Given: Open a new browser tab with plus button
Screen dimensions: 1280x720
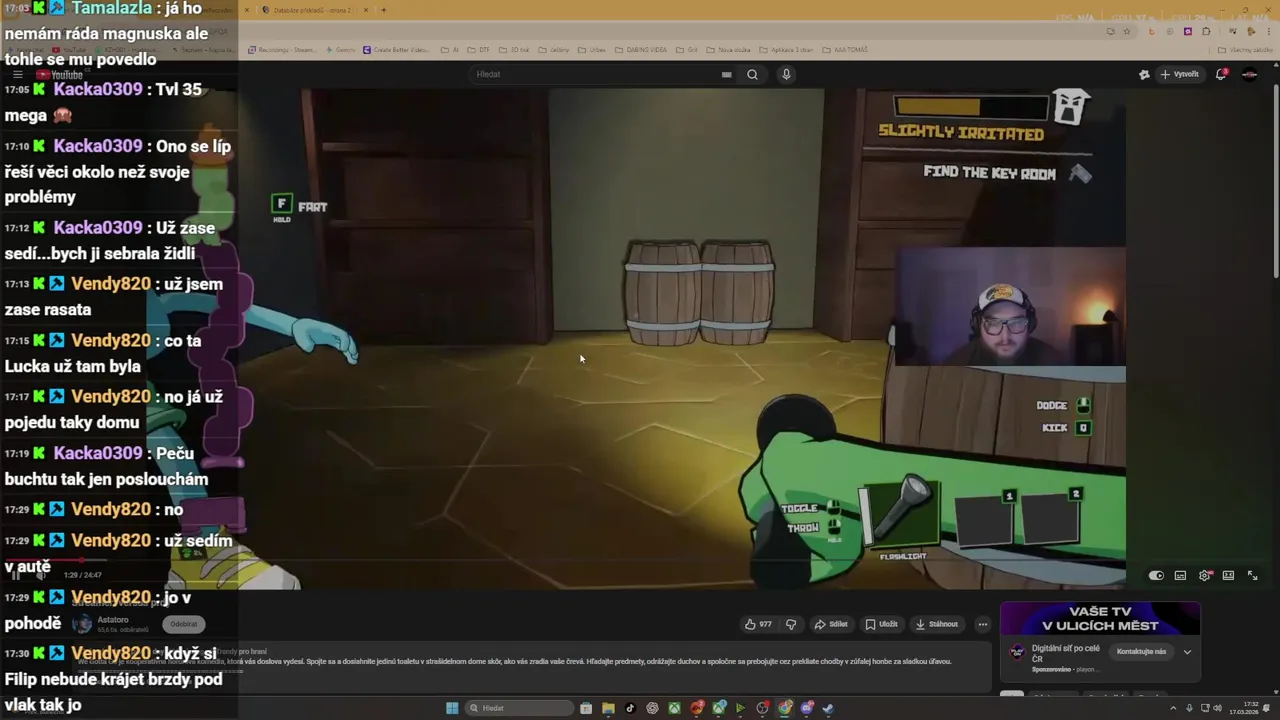Looking at the screenshot, I should pos(383,10).
